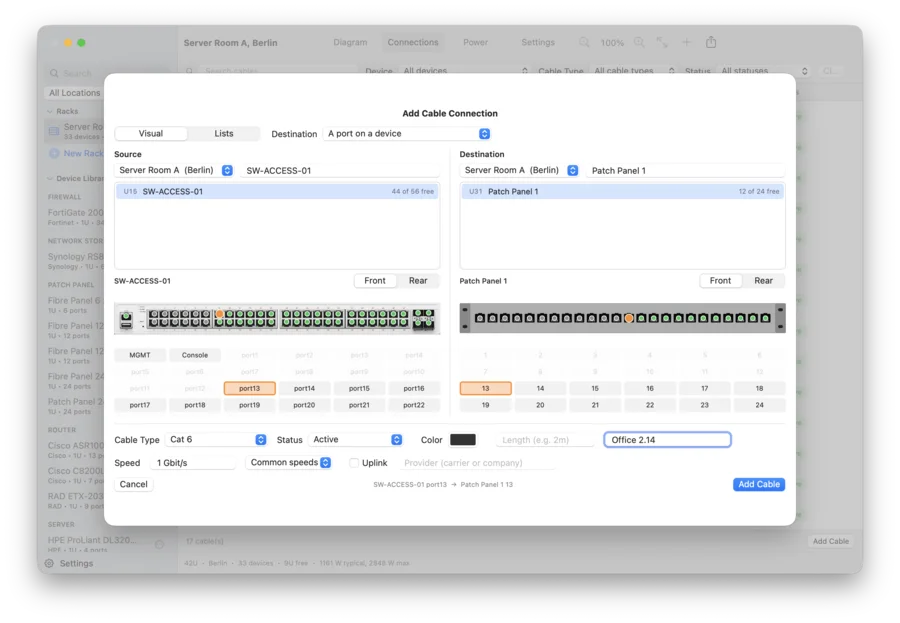
Task: Select the U31 Patch Panel 1 list row
Action: (623, 192)
